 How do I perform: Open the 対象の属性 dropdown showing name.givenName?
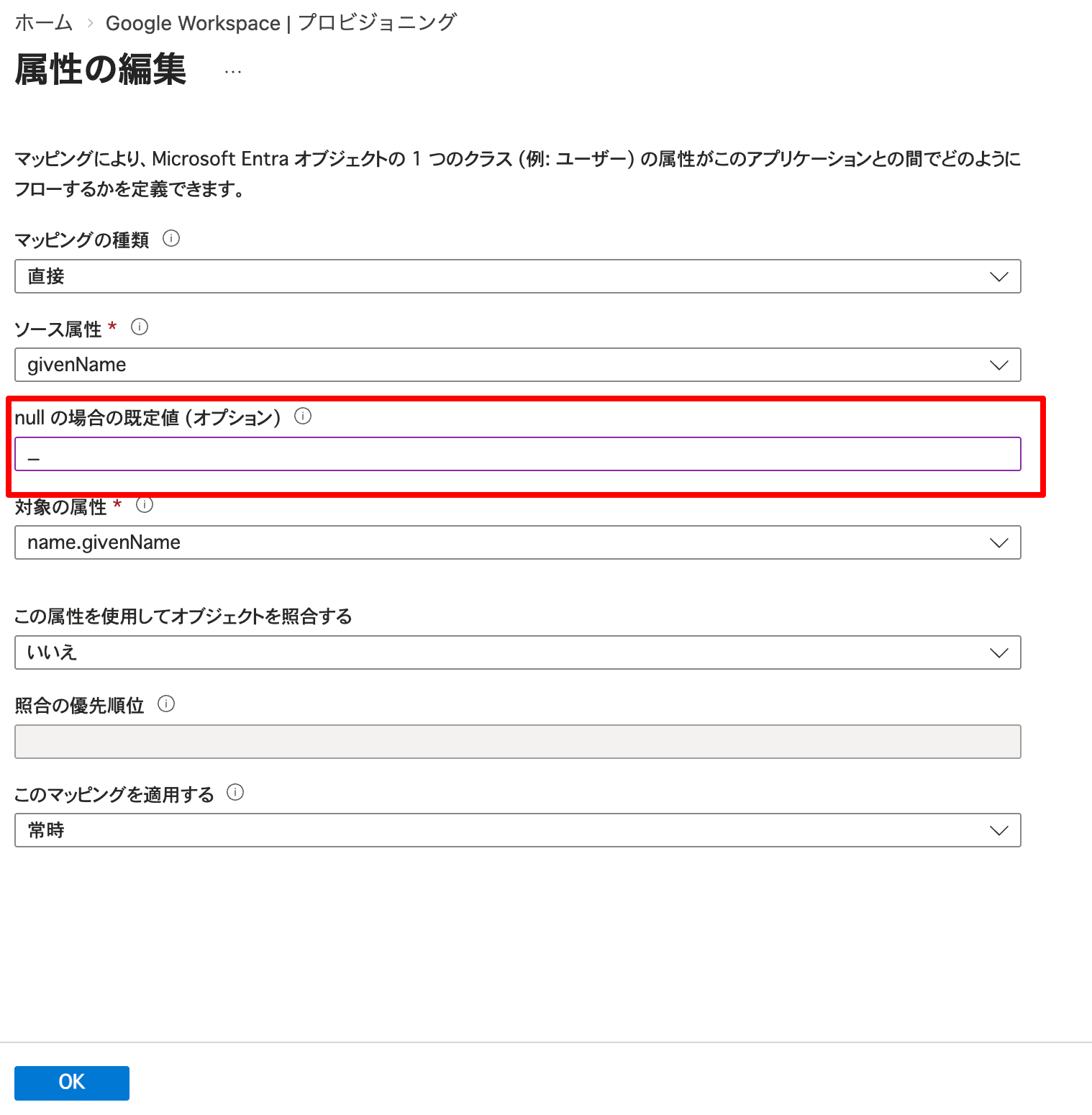pyautogui.click(x=998, y=542)
